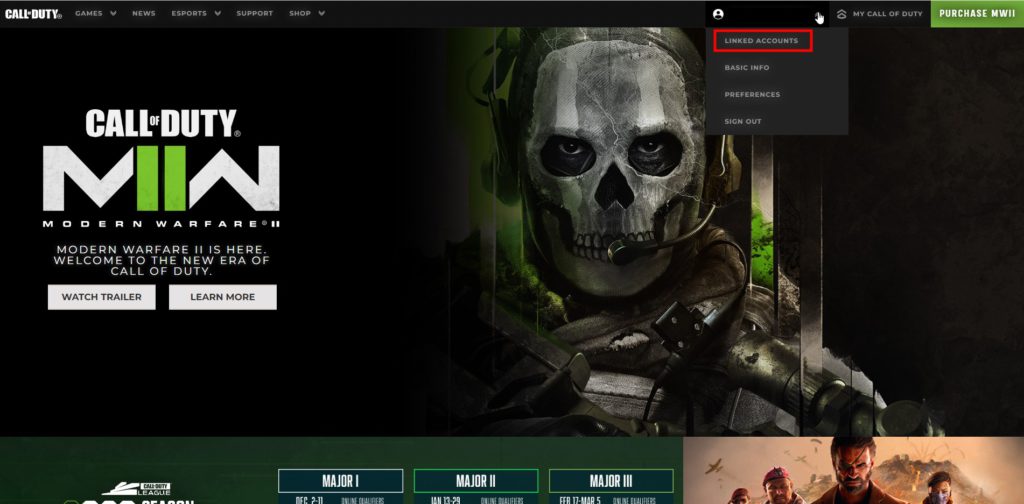Sign out using the account menu

coord(743,122)
